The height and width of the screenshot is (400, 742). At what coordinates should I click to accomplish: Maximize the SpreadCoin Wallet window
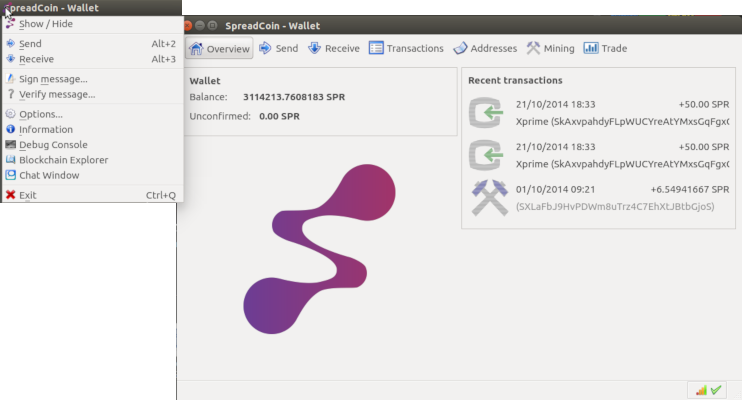212,26
